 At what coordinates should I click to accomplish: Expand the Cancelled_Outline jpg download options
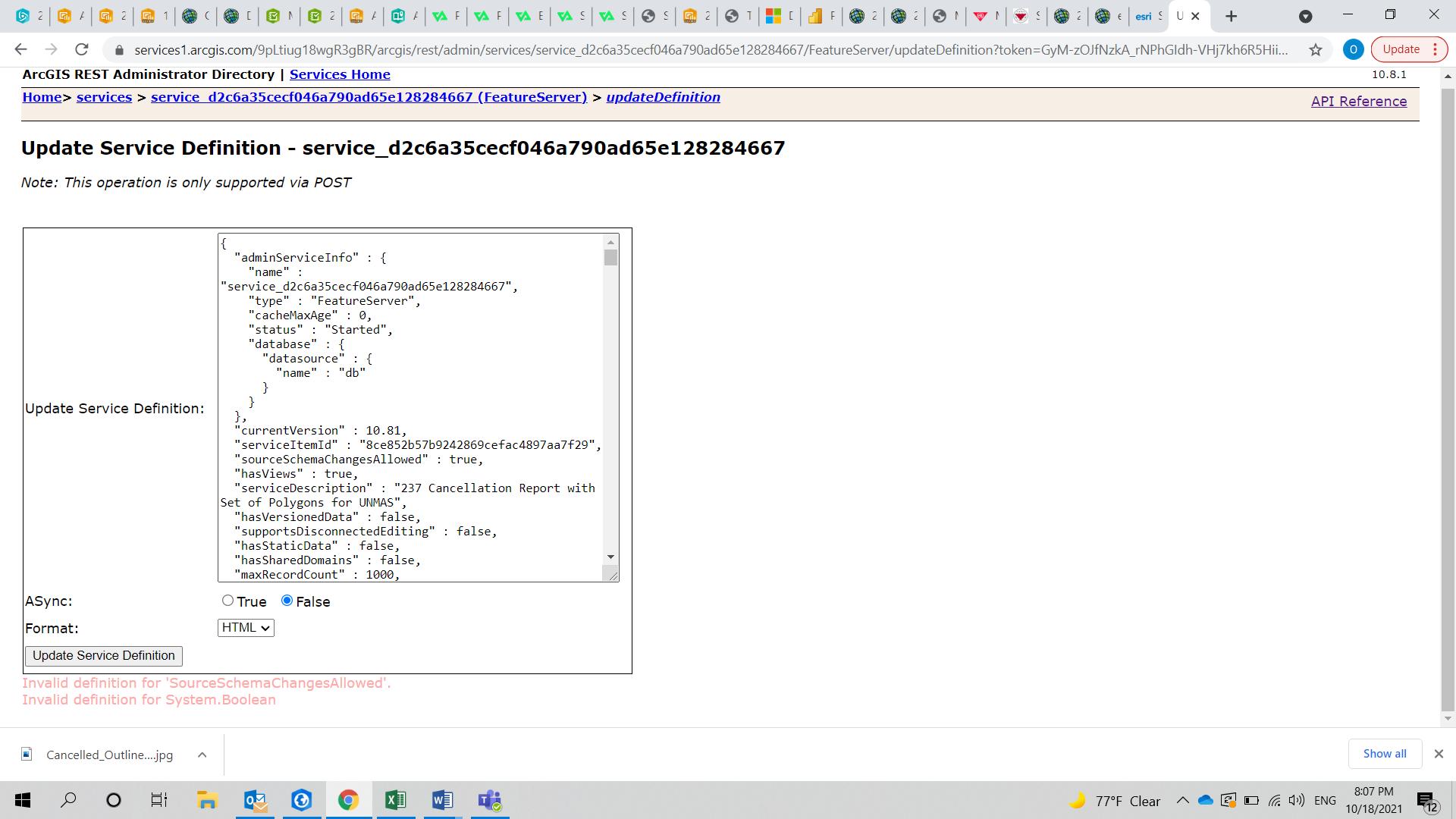[202, 755]
